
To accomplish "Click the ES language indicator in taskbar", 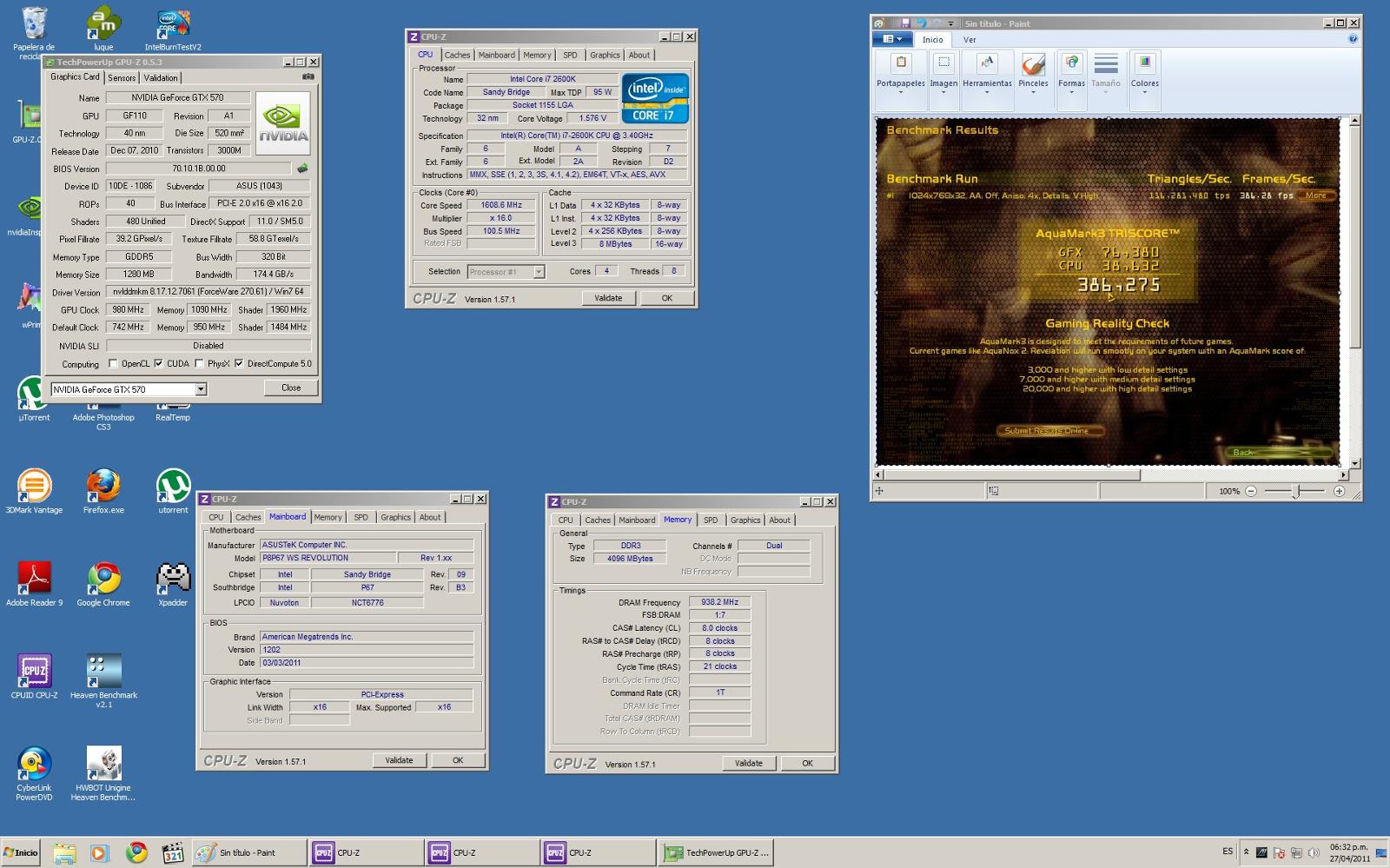I will [x=1228, y=851].
